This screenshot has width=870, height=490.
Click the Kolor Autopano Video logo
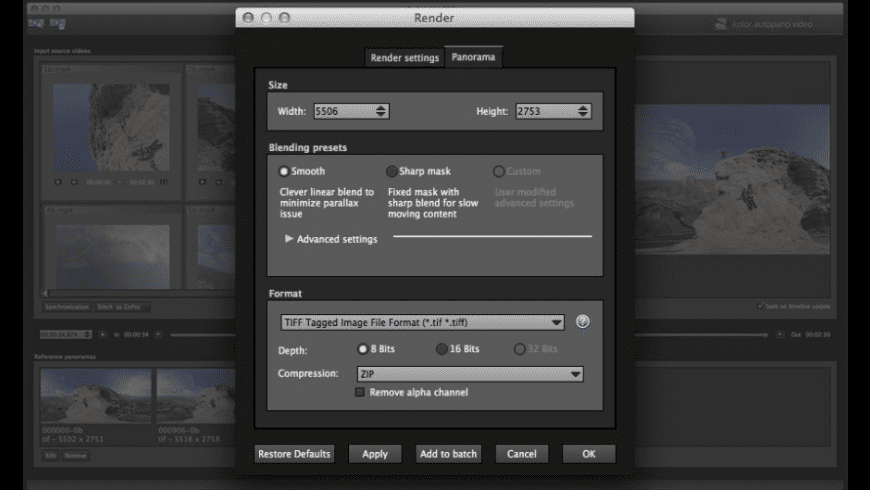pos(764,24)
